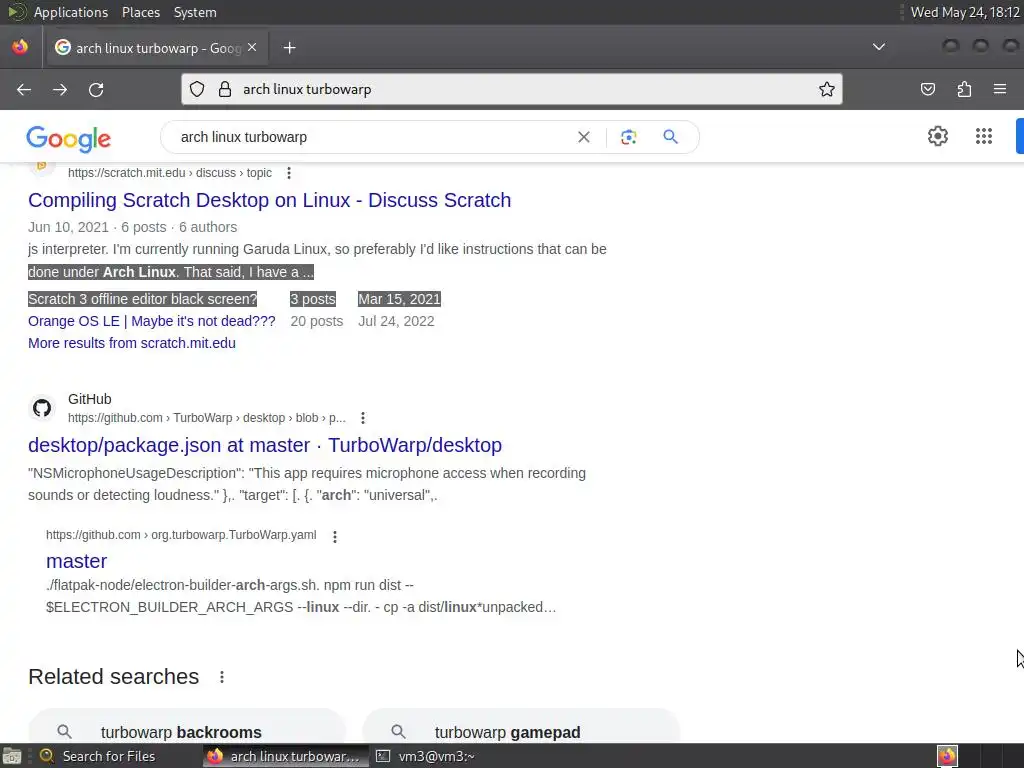The height and width of the screenshot is (768, 1024).
Task: Click 'Jul 24, 2022' date text
Action: [396, 321]
